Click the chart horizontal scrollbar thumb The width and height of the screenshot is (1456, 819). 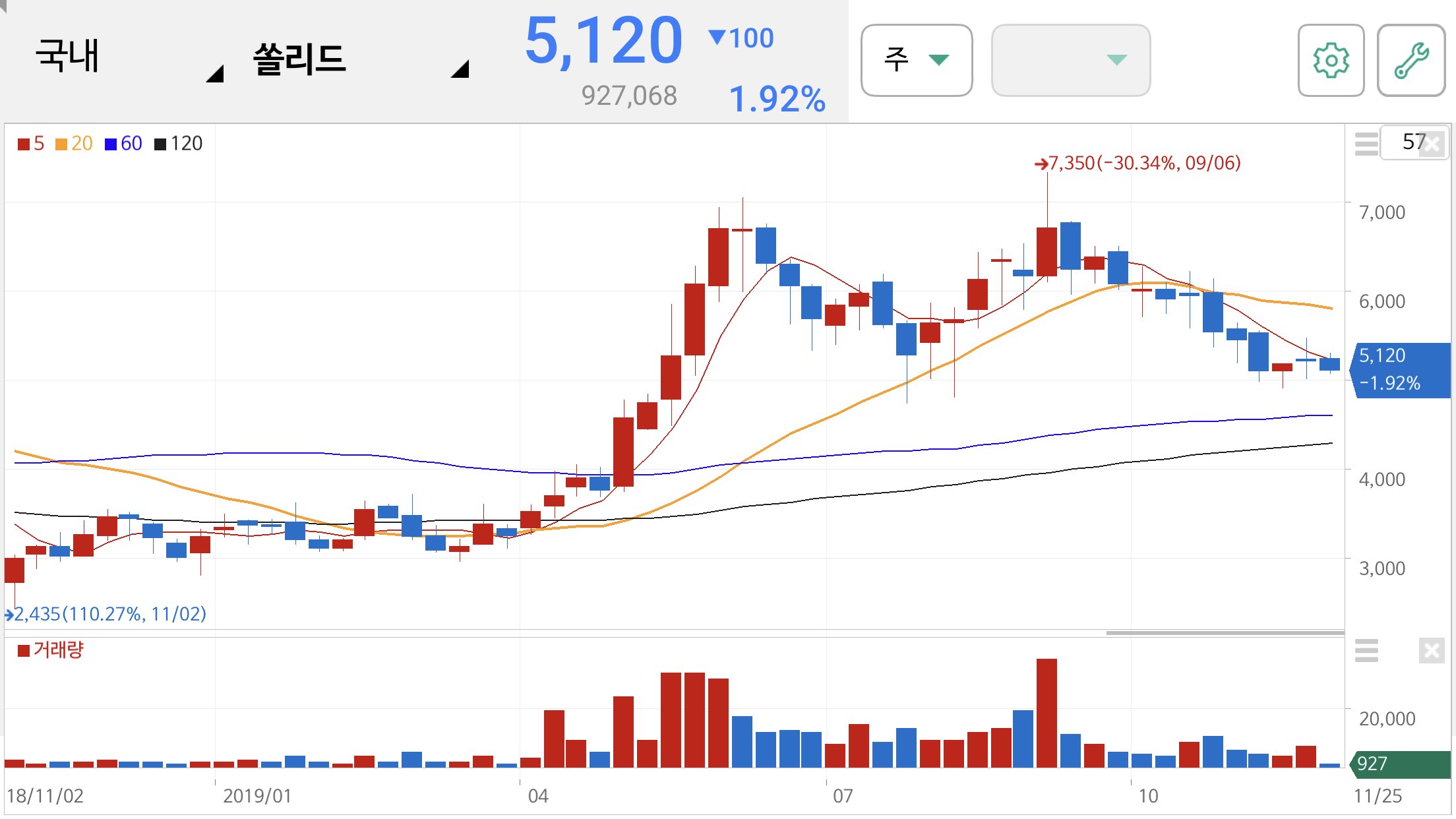1225,632
